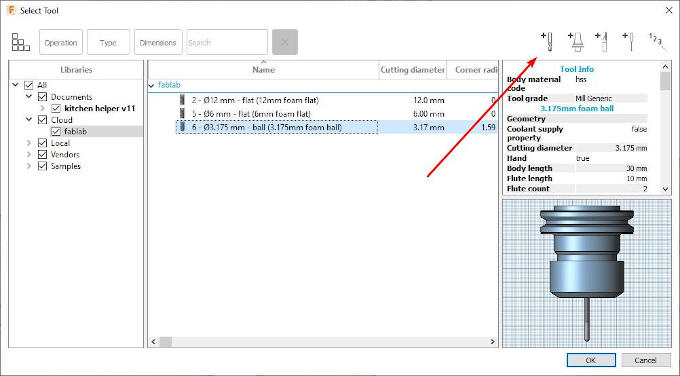Click the gray clear-filter X button
The image size is (680, 376).
[285, 42]
